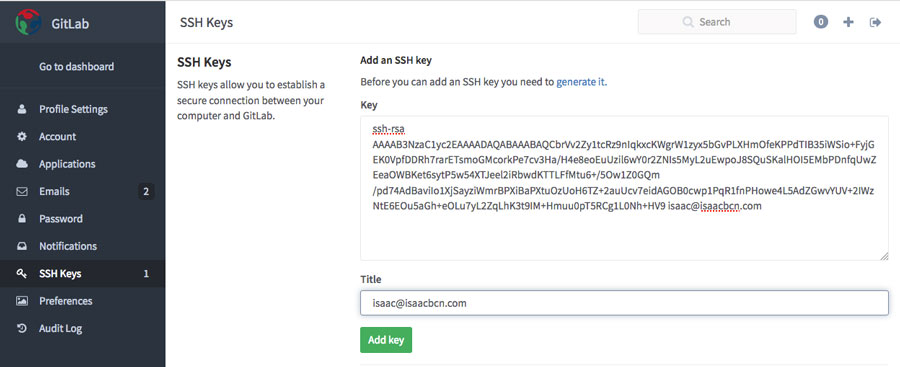This screenshot has width=900, height=367.
Task: Open the todos counter badge showing 0
Action: click(x=821, y=22)
